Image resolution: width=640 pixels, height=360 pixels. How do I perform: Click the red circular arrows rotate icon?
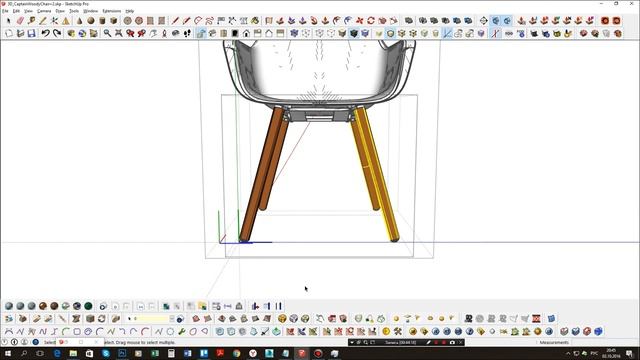tap(371, 20)
